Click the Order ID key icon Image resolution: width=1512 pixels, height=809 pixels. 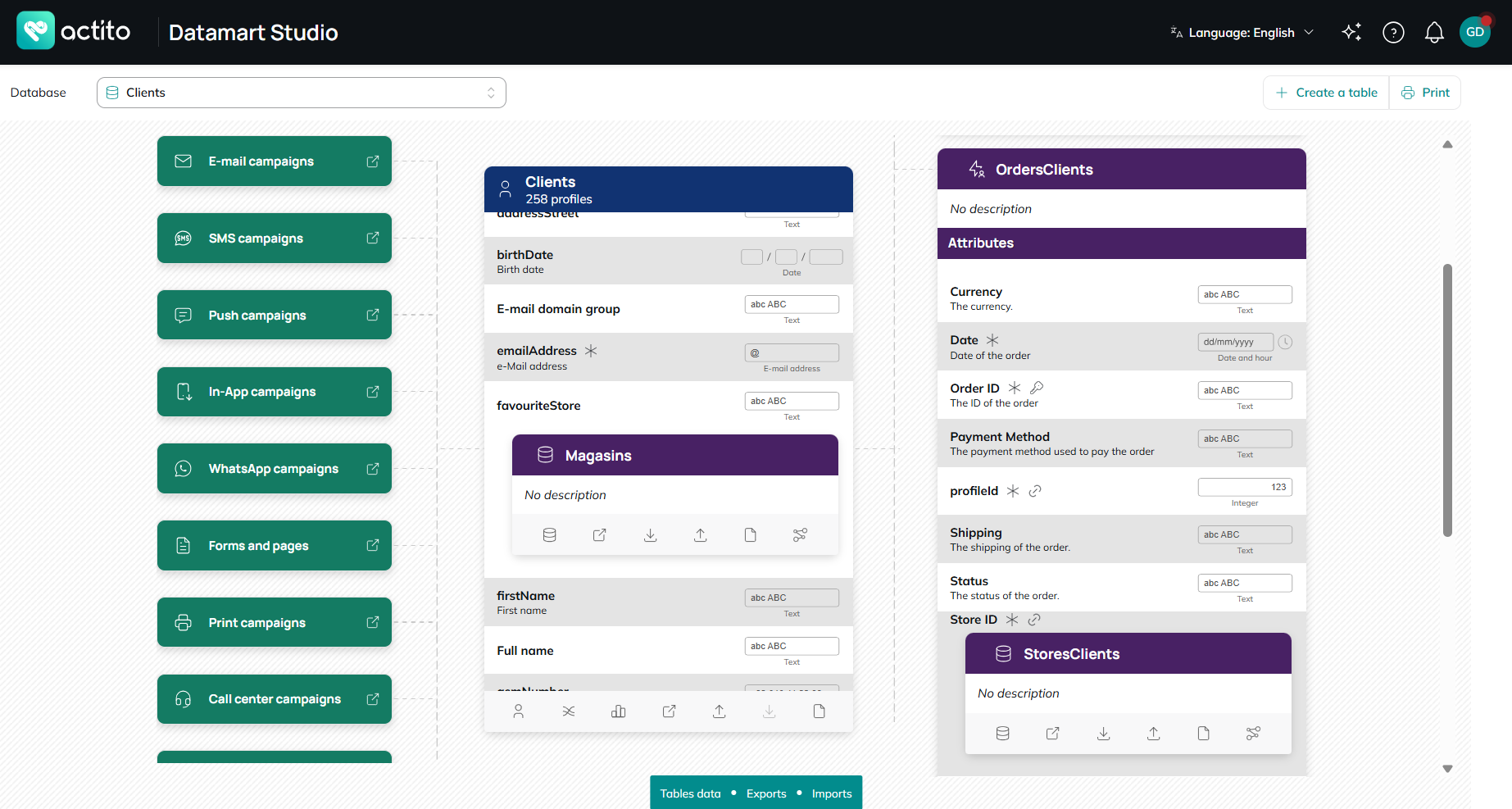tap(1037, 388)
